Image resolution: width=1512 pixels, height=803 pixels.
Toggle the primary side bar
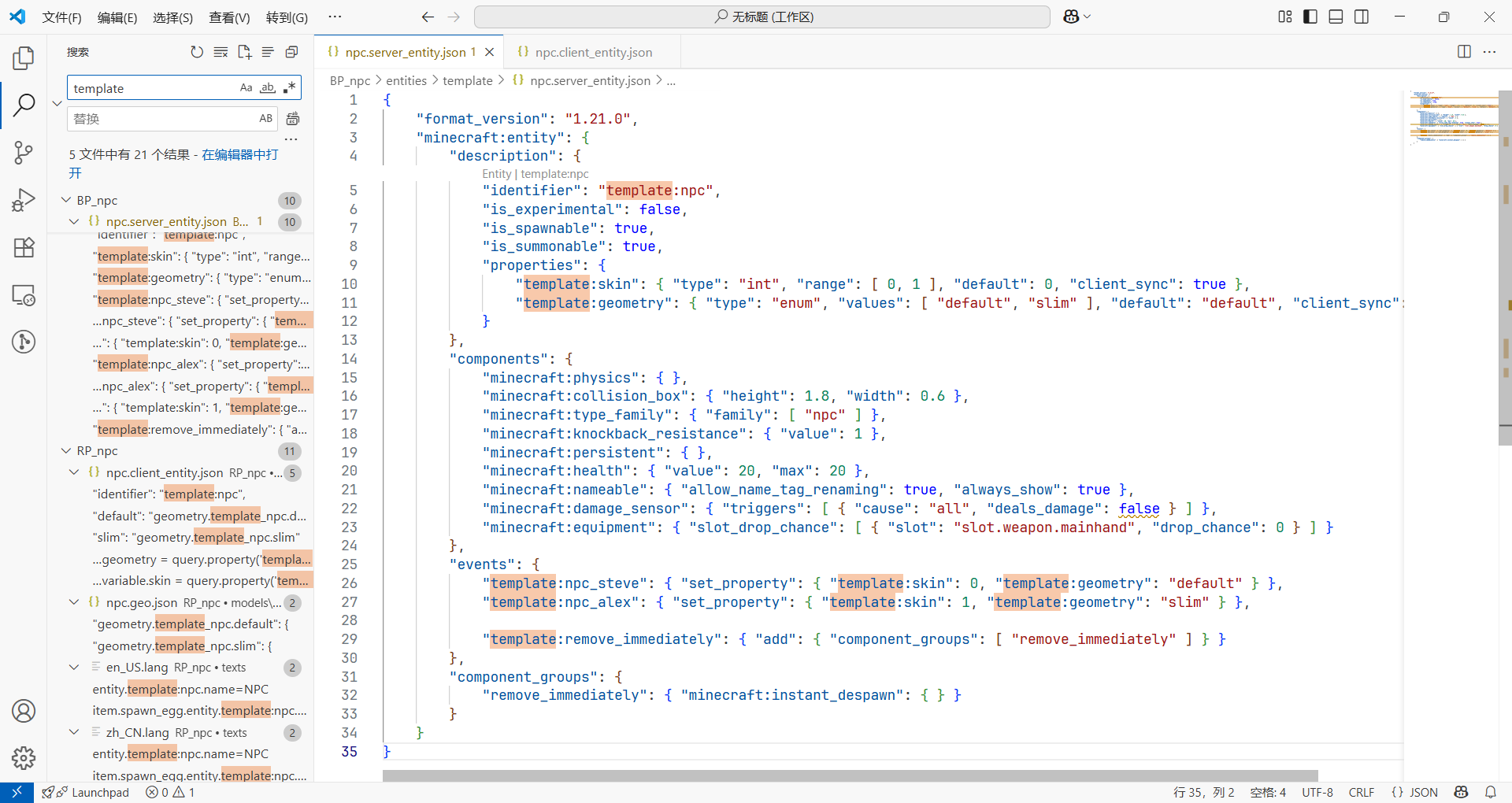pyautogui.click(x=1310, y=17)
